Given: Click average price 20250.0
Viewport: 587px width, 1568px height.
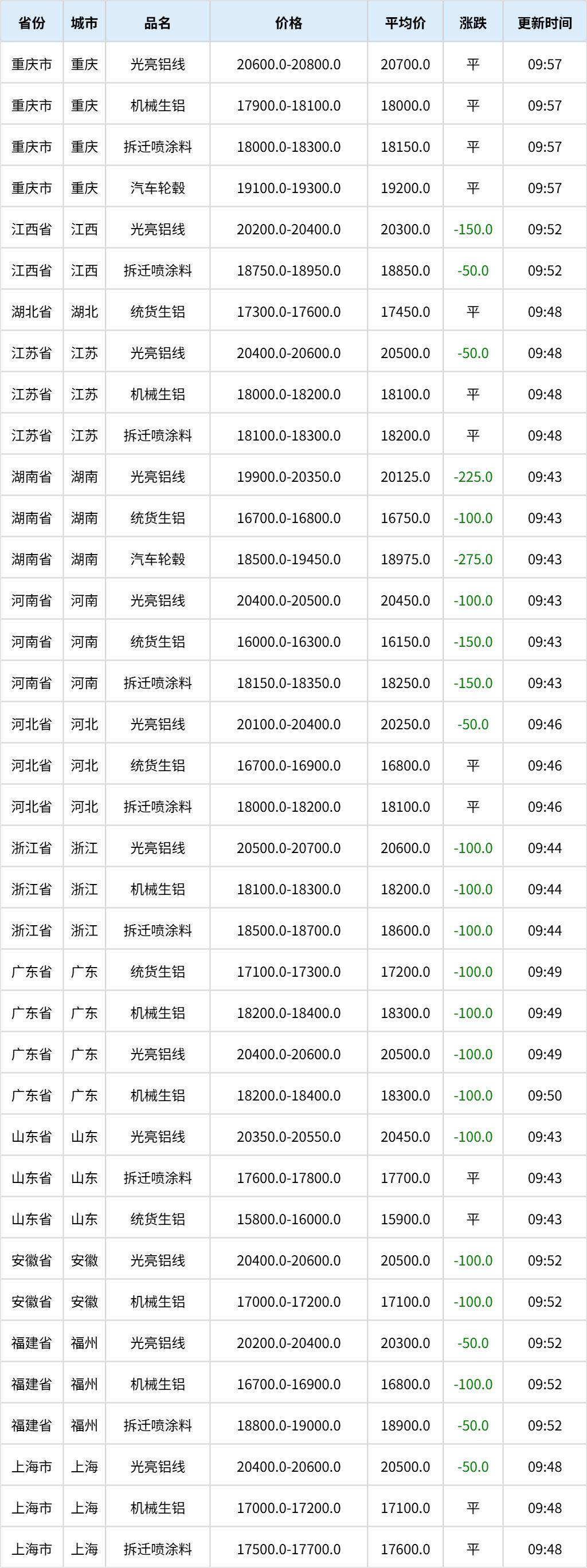Looking at the screenshot, I should pos(405,724).
